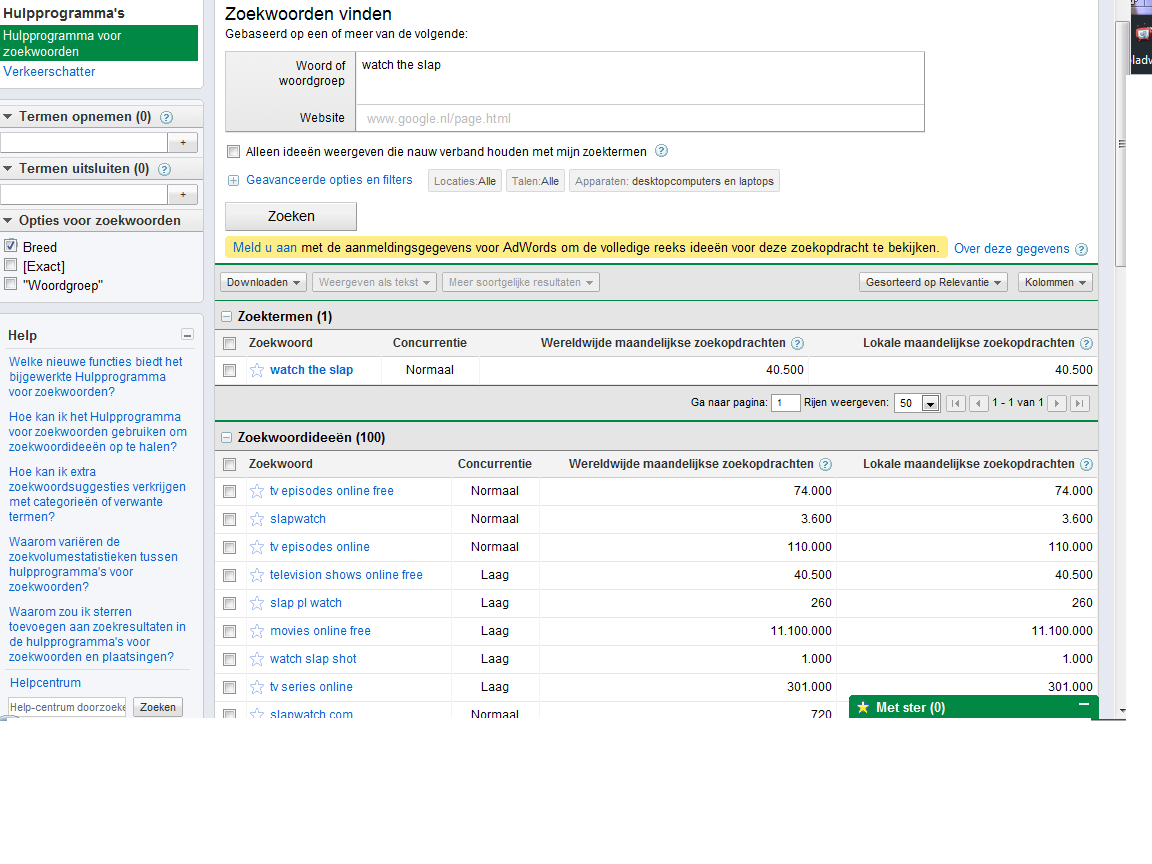Follow the 'Meld u aan' link
The width and height of the screenshot is (1152, 864).
[264, 248]
